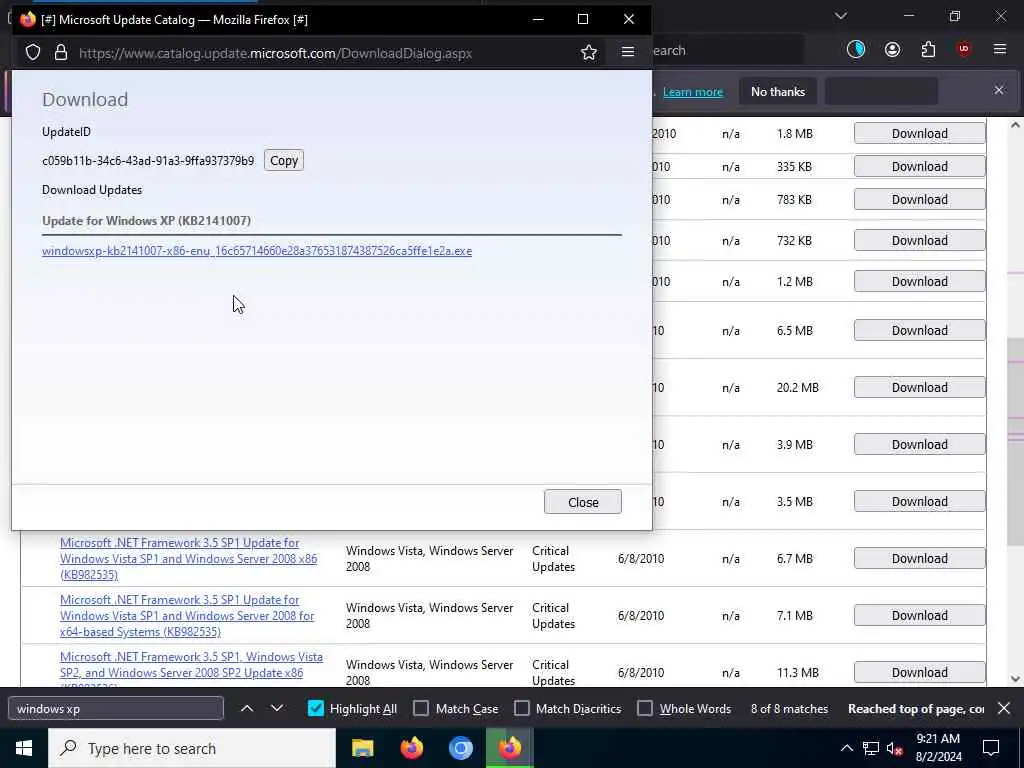Click the Download button for 3.9 MB row
This screenshot has width=1024, height=768.
click(920, 445)
